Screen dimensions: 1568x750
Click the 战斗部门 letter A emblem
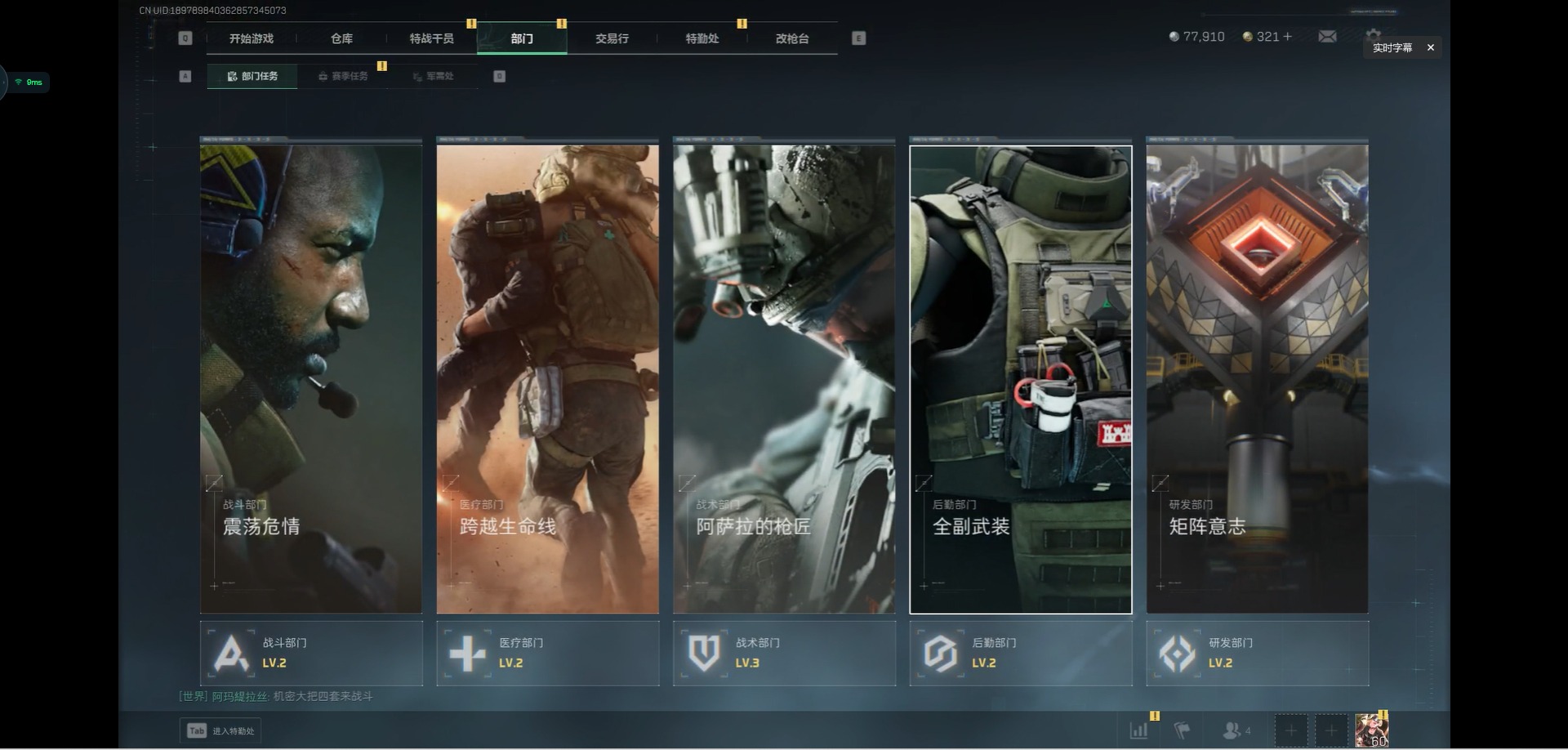(231, 654)
